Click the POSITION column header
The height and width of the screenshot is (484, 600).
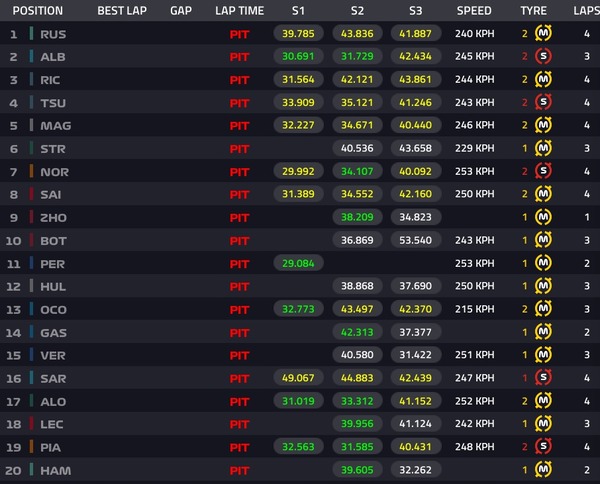38,11
